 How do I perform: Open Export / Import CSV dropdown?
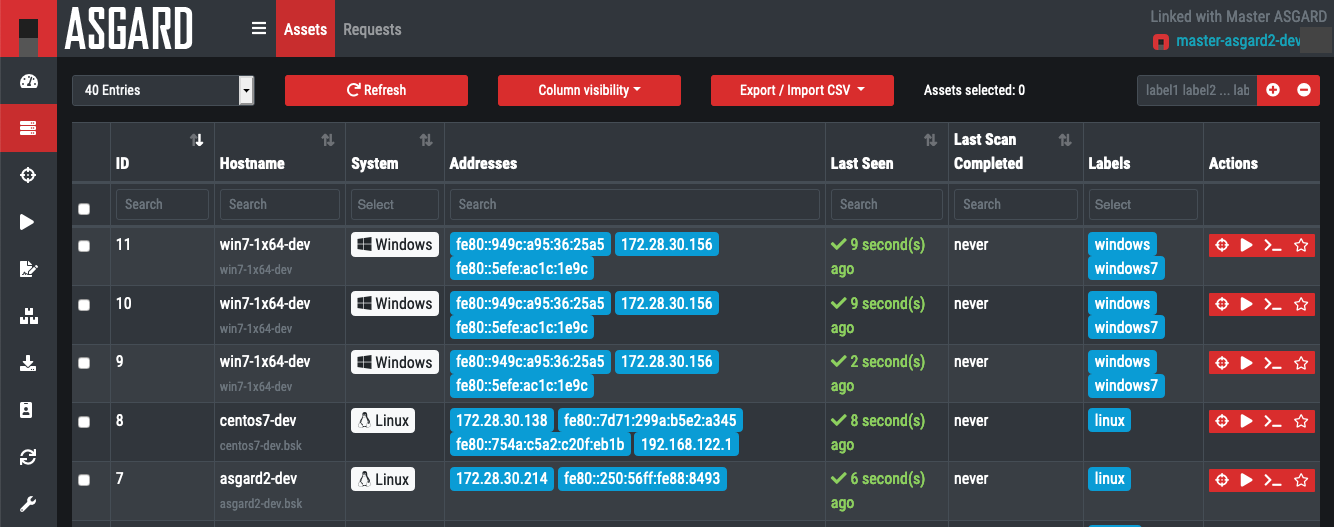(x=802, y=90)
